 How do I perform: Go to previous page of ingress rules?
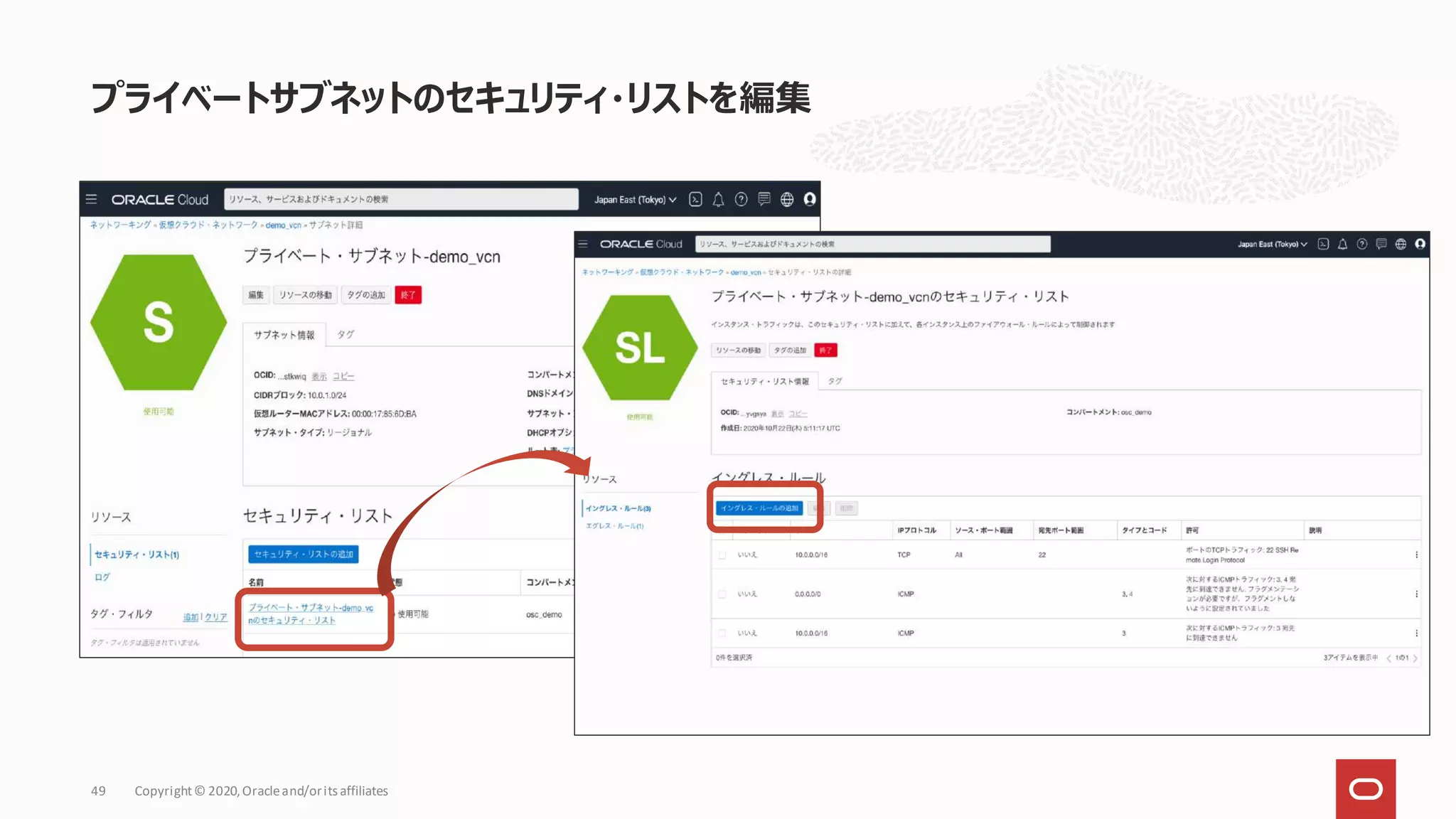(1388, 658)
